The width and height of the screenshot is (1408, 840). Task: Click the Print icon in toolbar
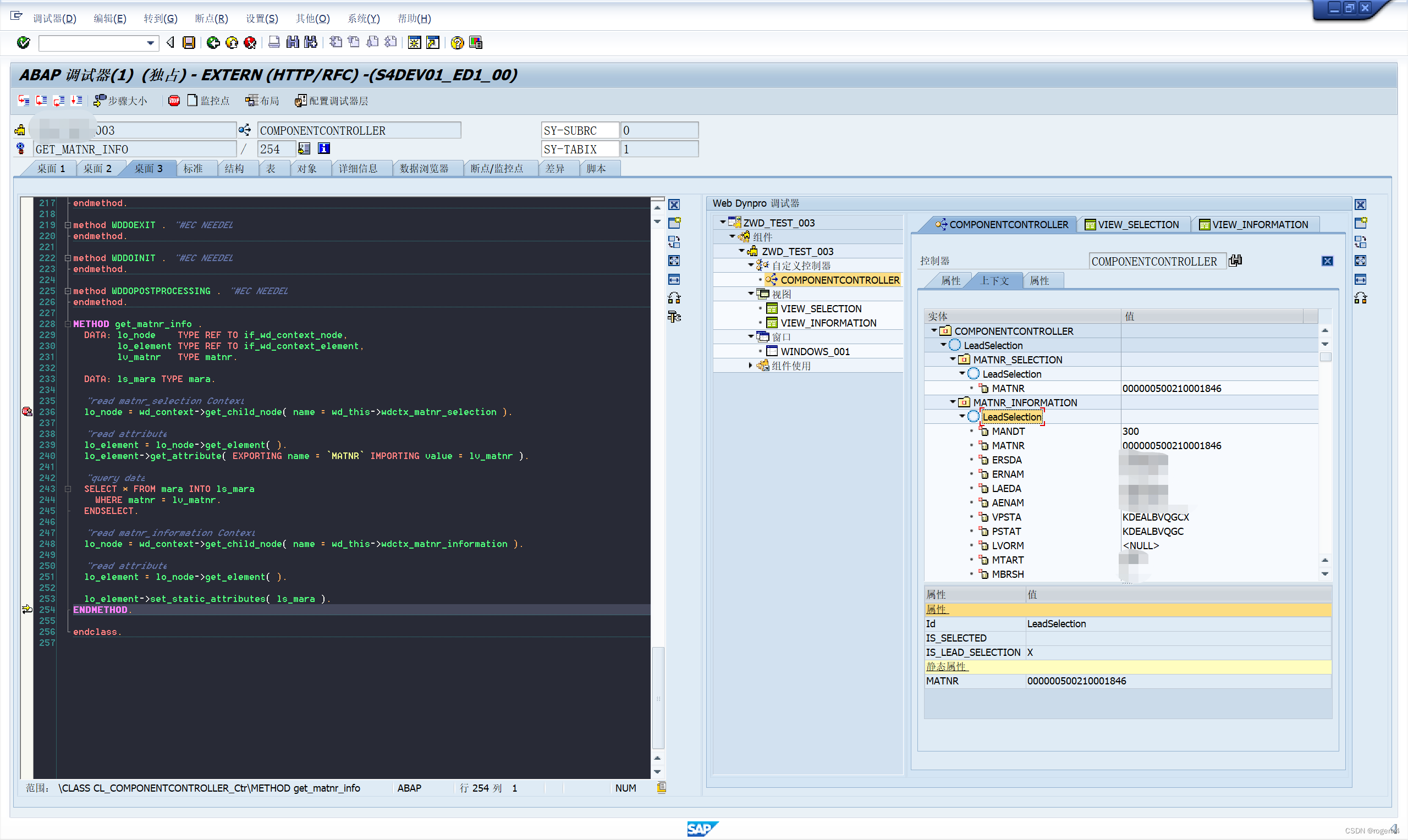tap(274, 42)
